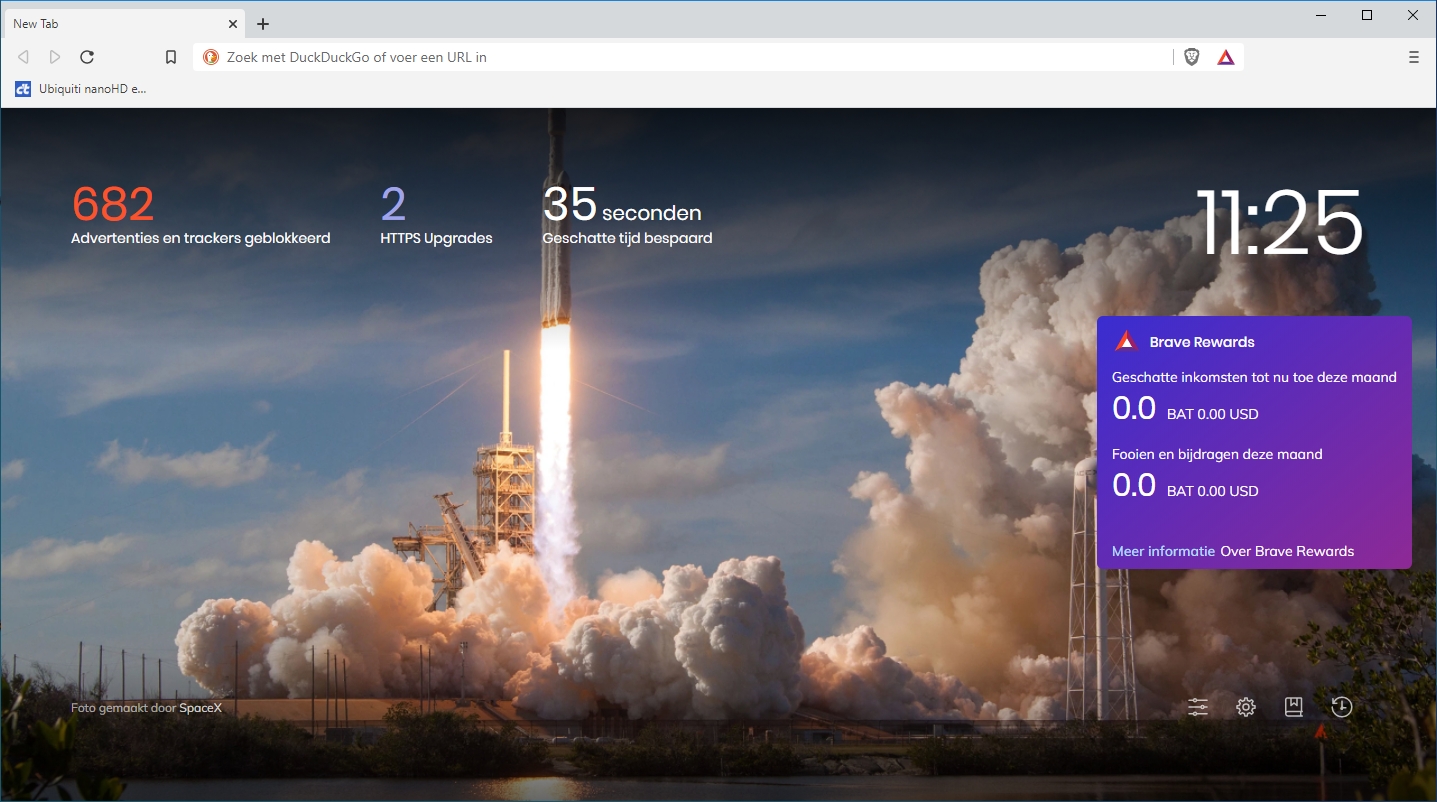Open the customize dashboard sliders icon
The height and width of the screenshot is (802, 1437).
pyautogui.click(x=1198, y=707)
